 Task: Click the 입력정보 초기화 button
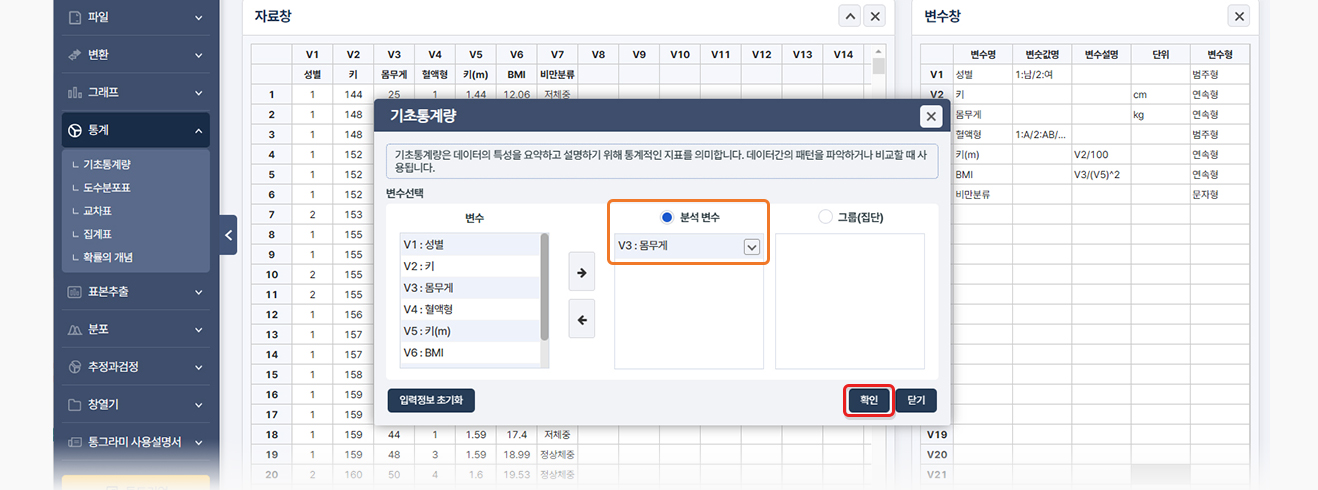(x=431, y=400)
